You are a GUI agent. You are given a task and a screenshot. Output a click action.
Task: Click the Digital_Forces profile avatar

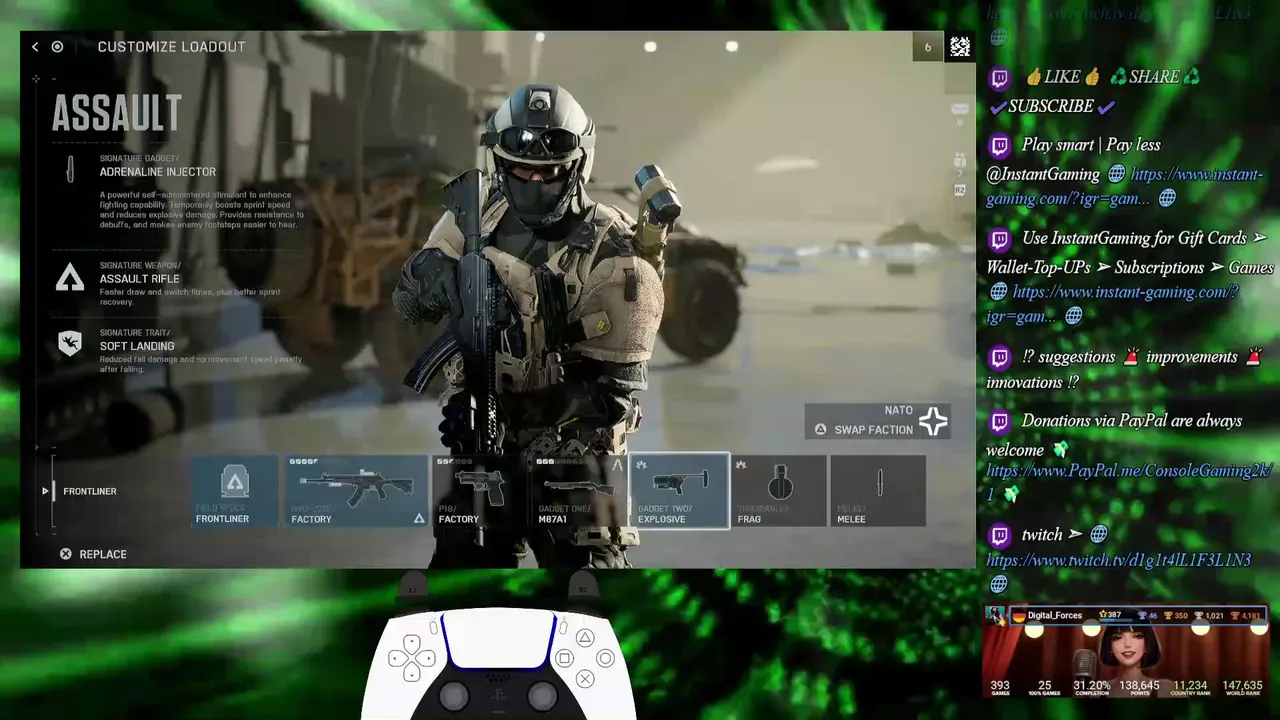[x=996, y=615]
